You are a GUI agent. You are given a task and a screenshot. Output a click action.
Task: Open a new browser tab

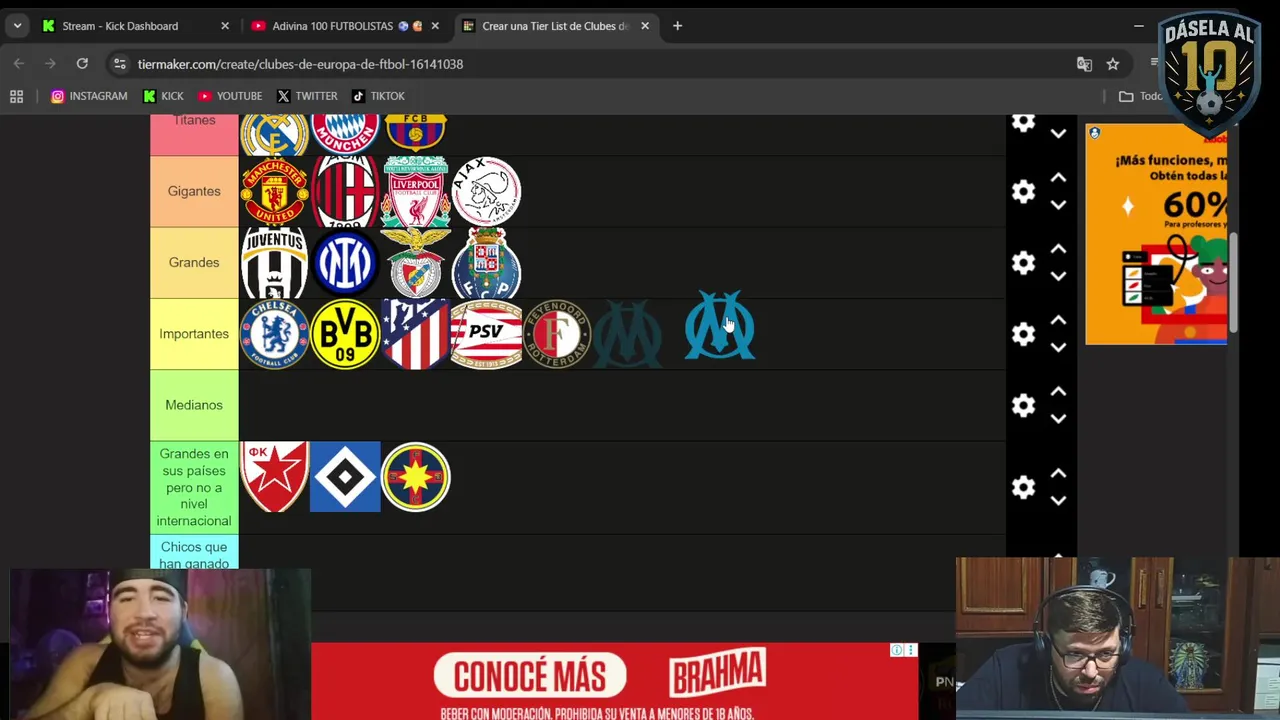[x=677, y=26]
